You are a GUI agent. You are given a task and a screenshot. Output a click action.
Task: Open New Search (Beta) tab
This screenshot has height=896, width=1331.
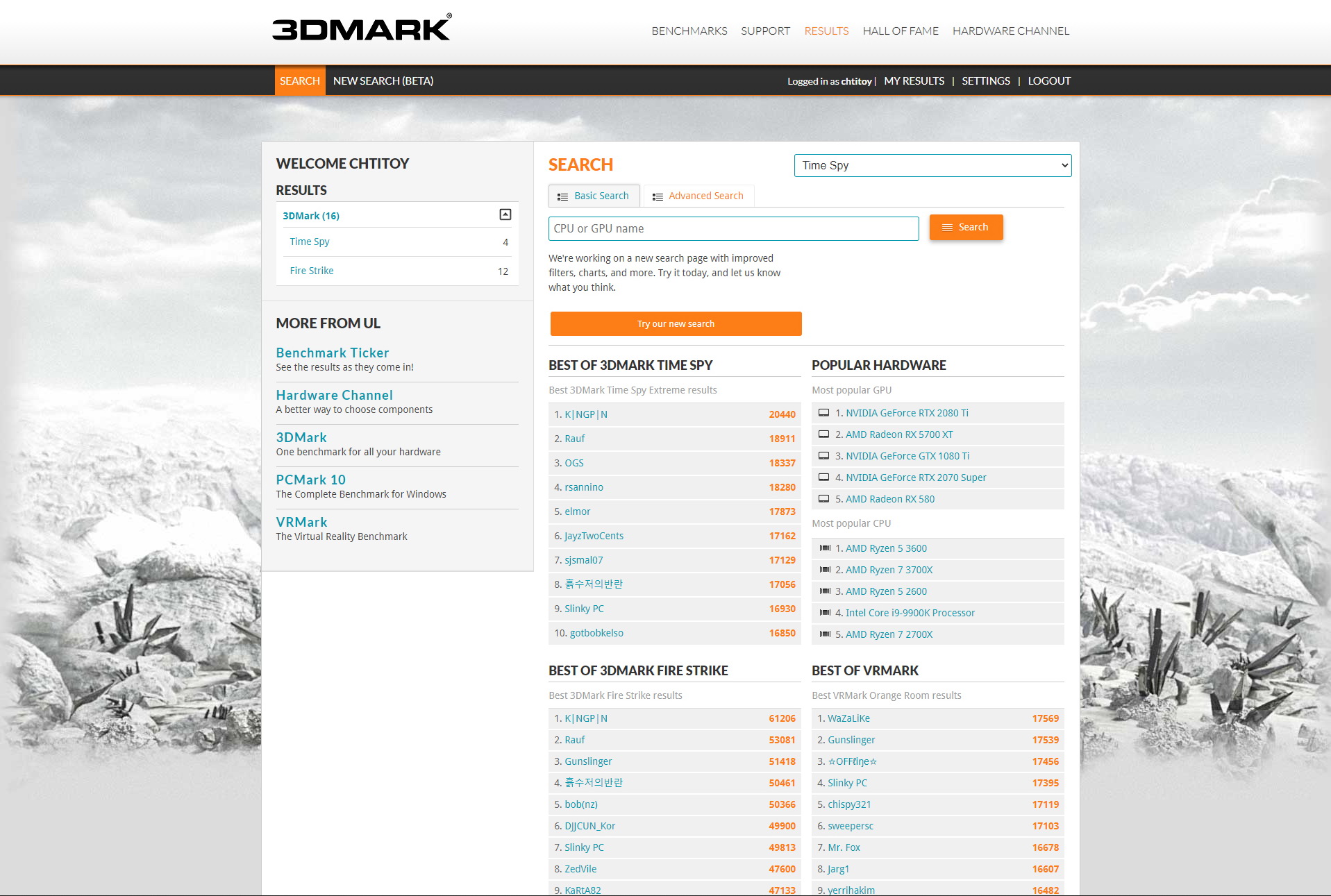tap(383, 81)
